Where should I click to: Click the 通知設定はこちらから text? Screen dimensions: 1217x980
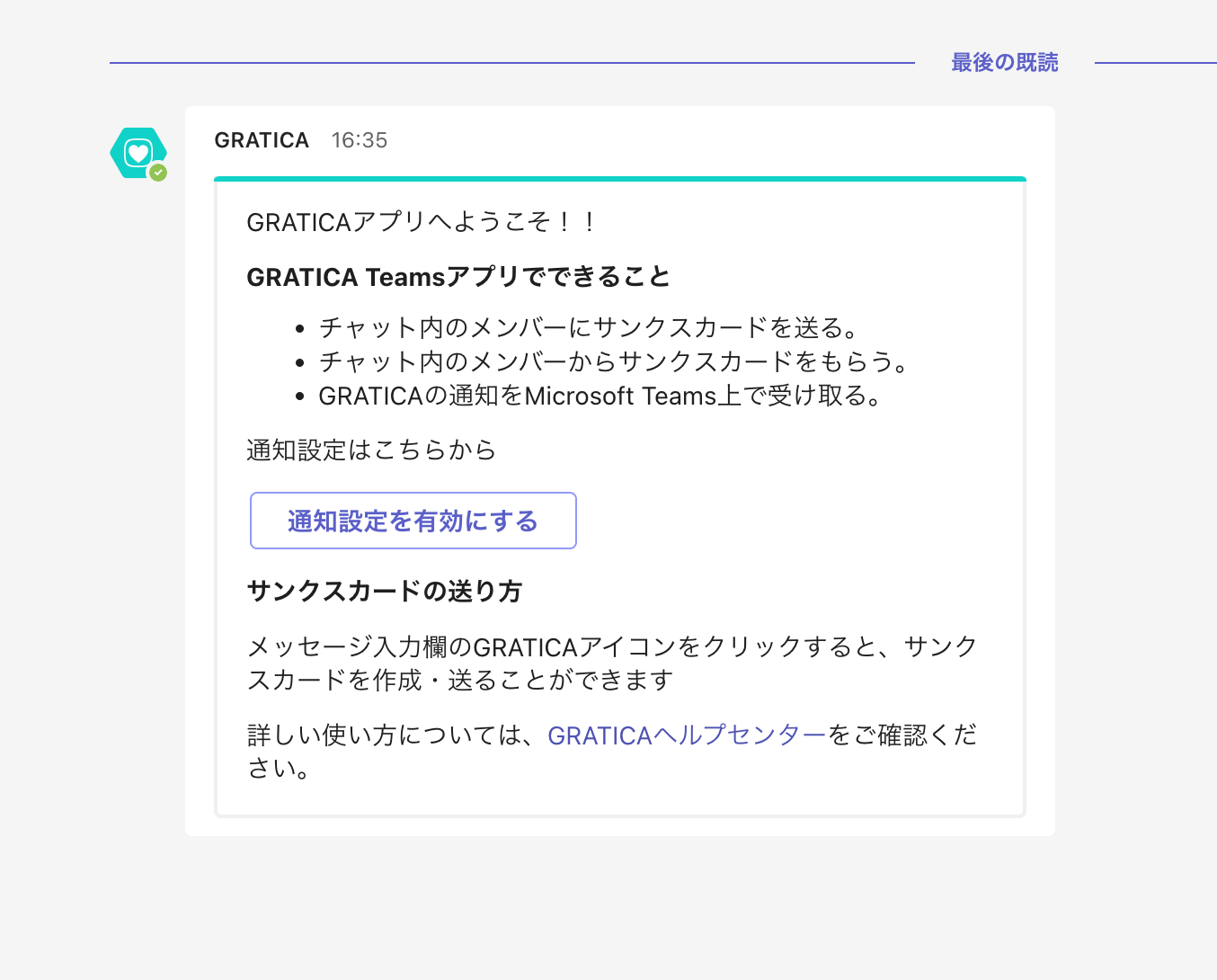371,450
